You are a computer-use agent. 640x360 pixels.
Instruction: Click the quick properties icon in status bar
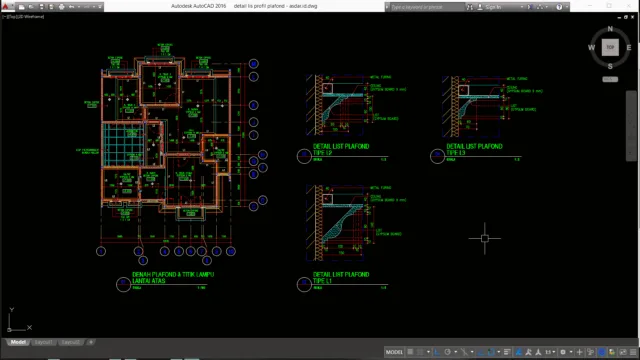[x=591, y=352]
